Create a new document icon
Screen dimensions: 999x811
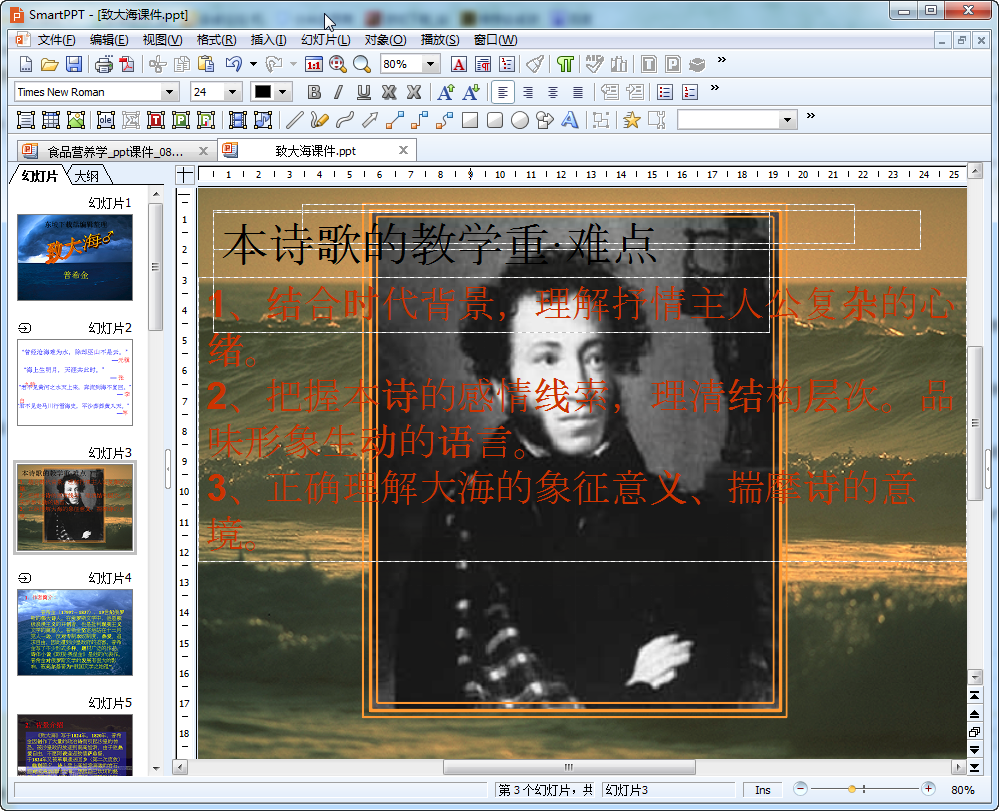click(25, 64)
